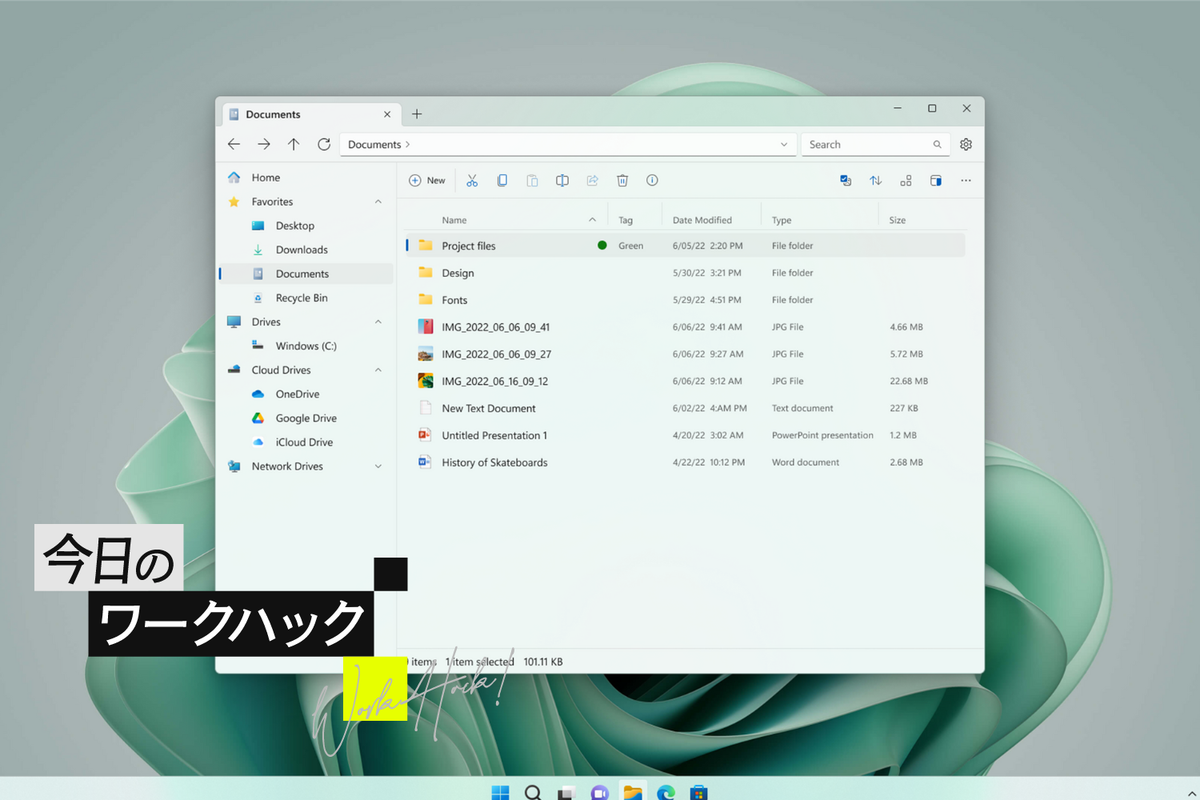Click the New button
The image size is (1200, 800).
coord(427,180)
